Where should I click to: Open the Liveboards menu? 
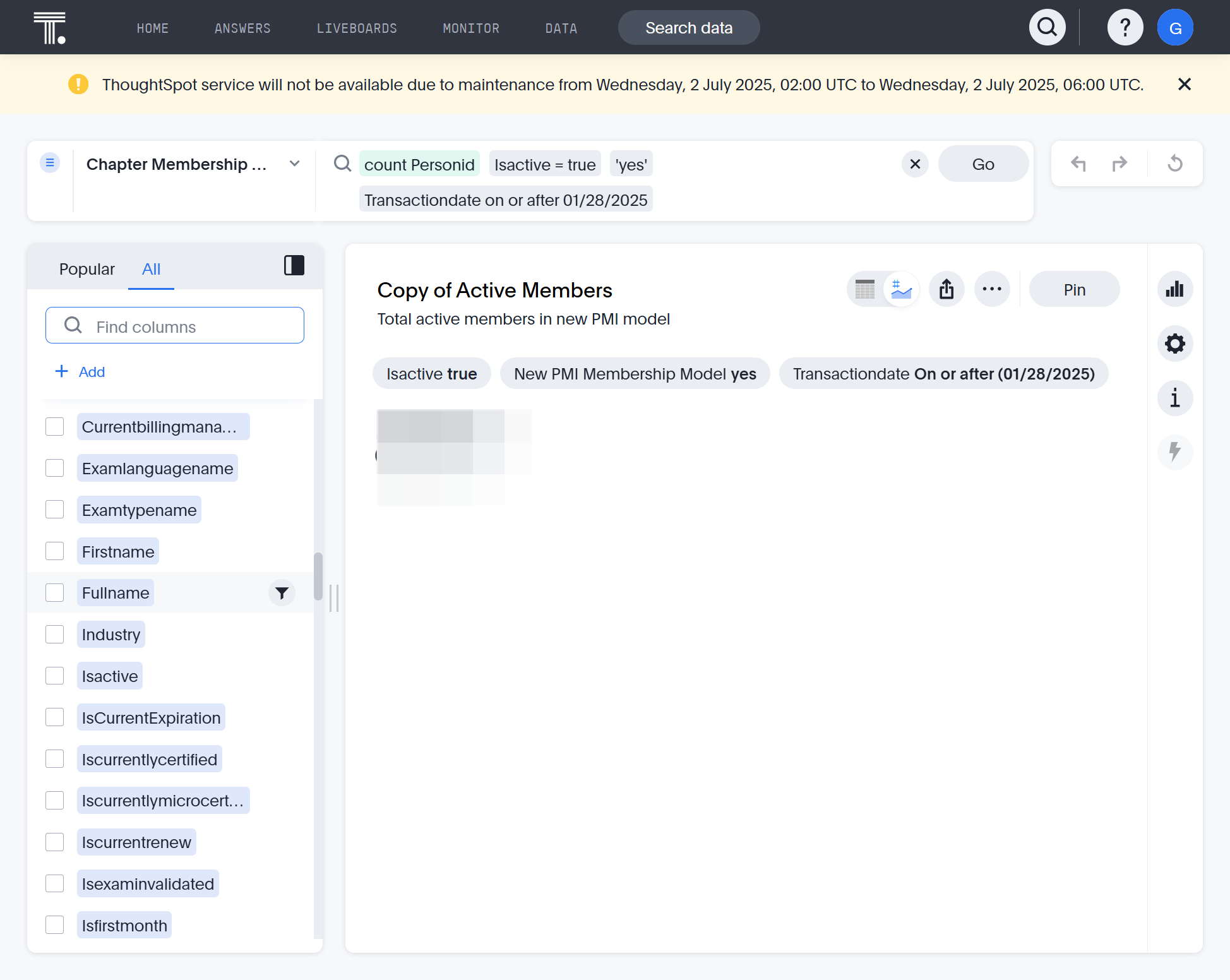357,28
